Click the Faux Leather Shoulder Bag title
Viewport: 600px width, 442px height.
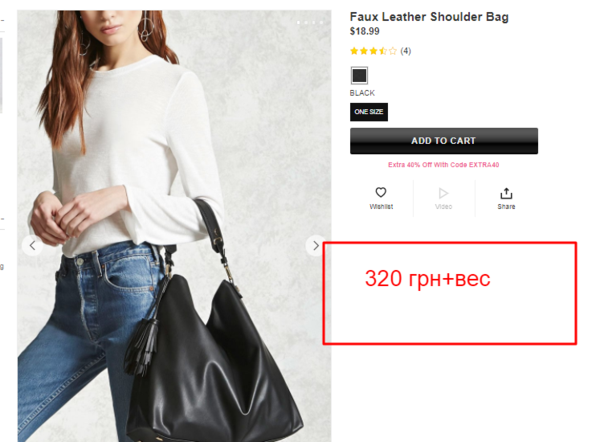coord(429,17)
